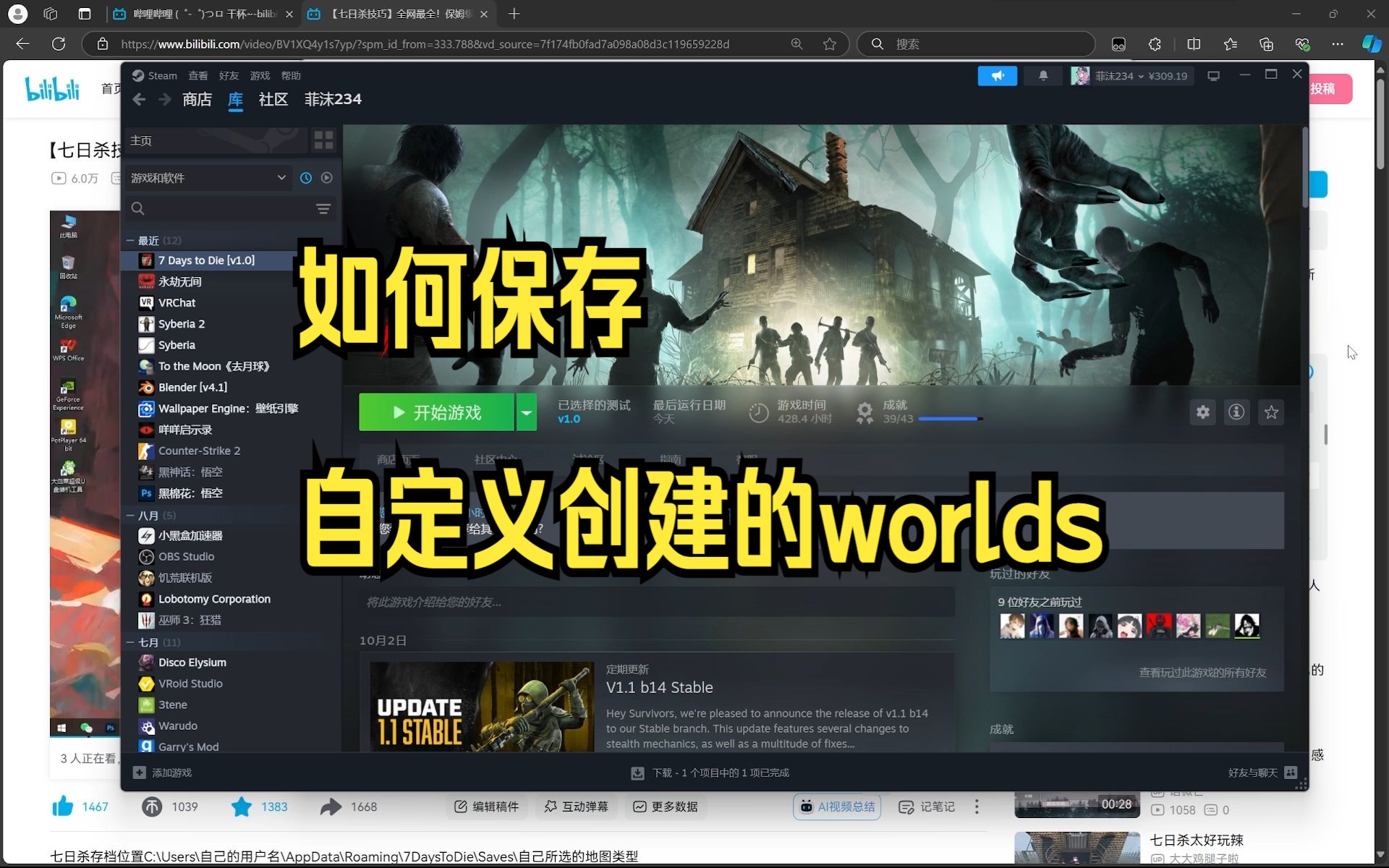Open the V1.1 b14 Stable news thumbnail
The width and height of the screenshot is (1389, 868).
click(x=482, y=706)
